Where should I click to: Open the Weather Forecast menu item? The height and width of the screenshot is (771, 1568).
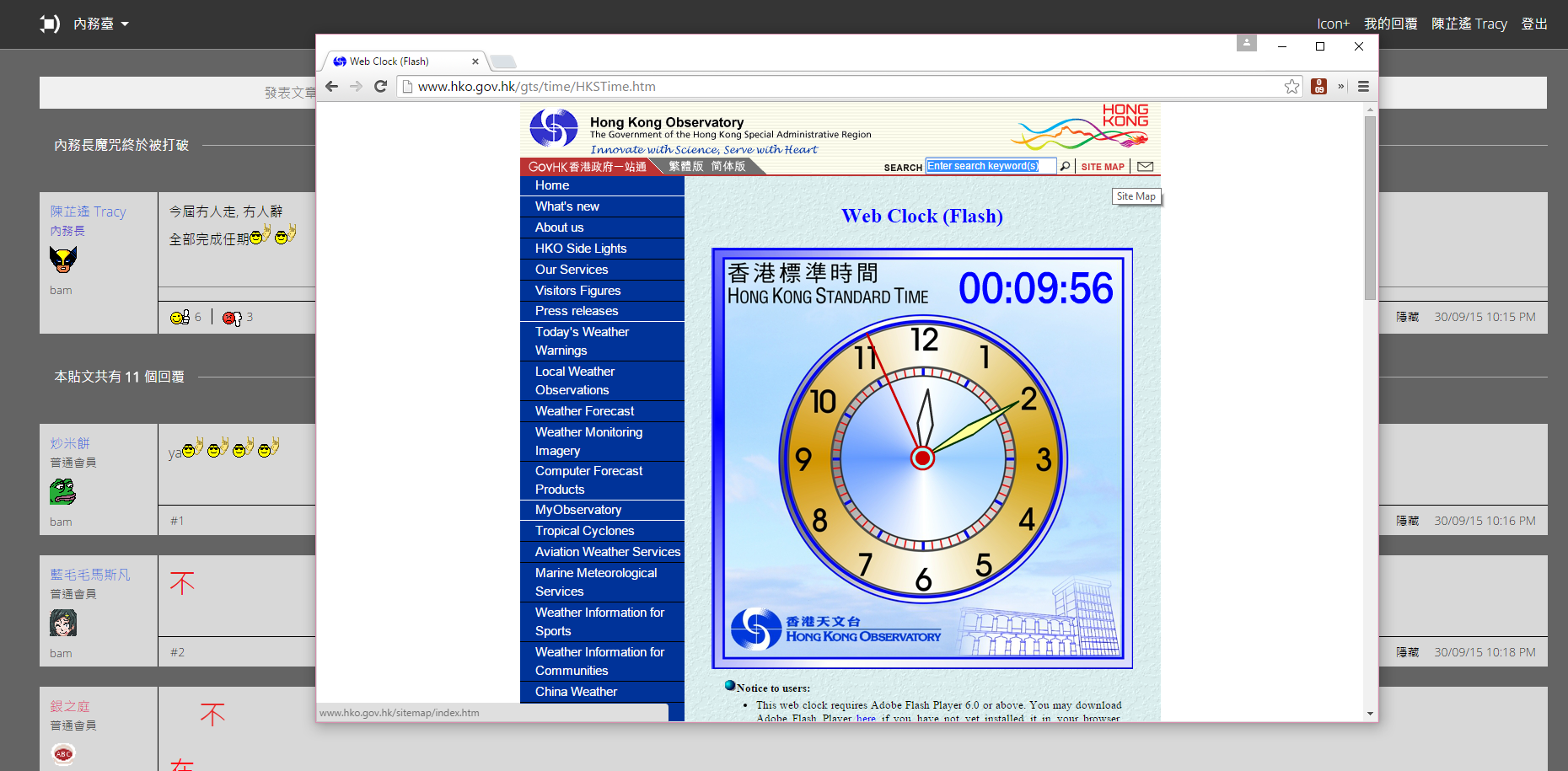[584, 411]
